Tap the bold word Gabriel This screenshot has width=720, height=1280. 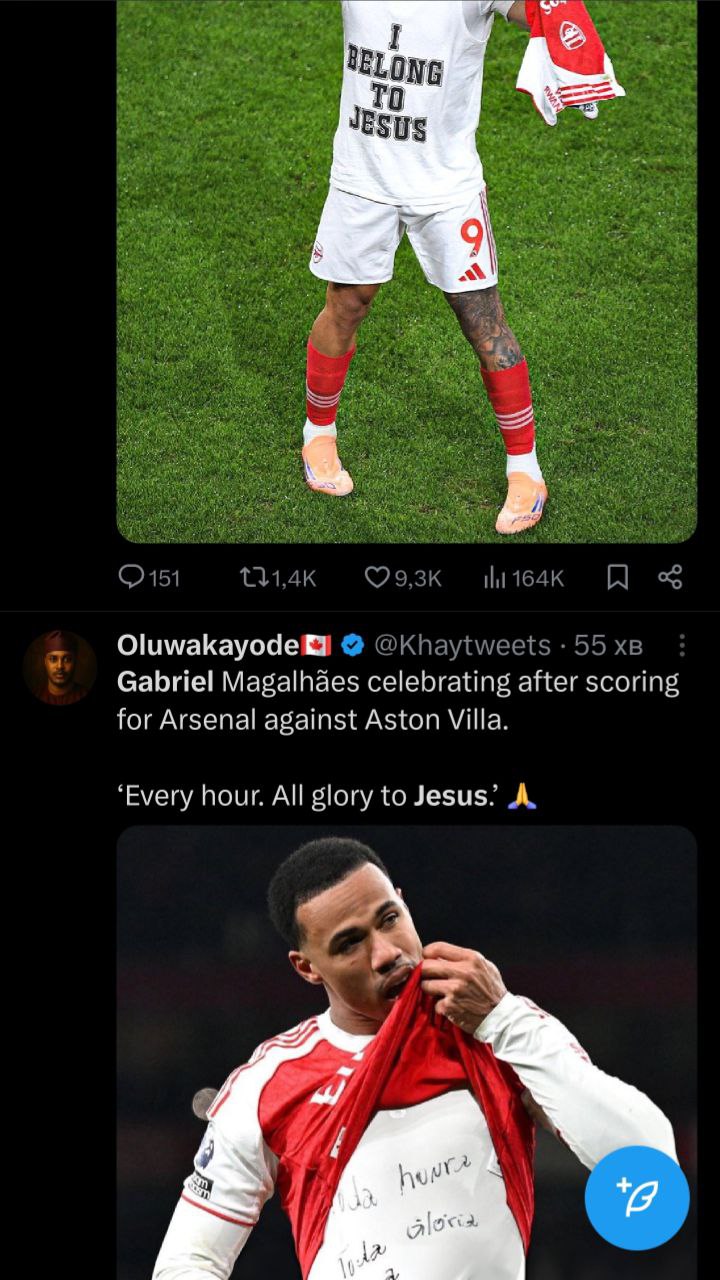coord(164,683)
